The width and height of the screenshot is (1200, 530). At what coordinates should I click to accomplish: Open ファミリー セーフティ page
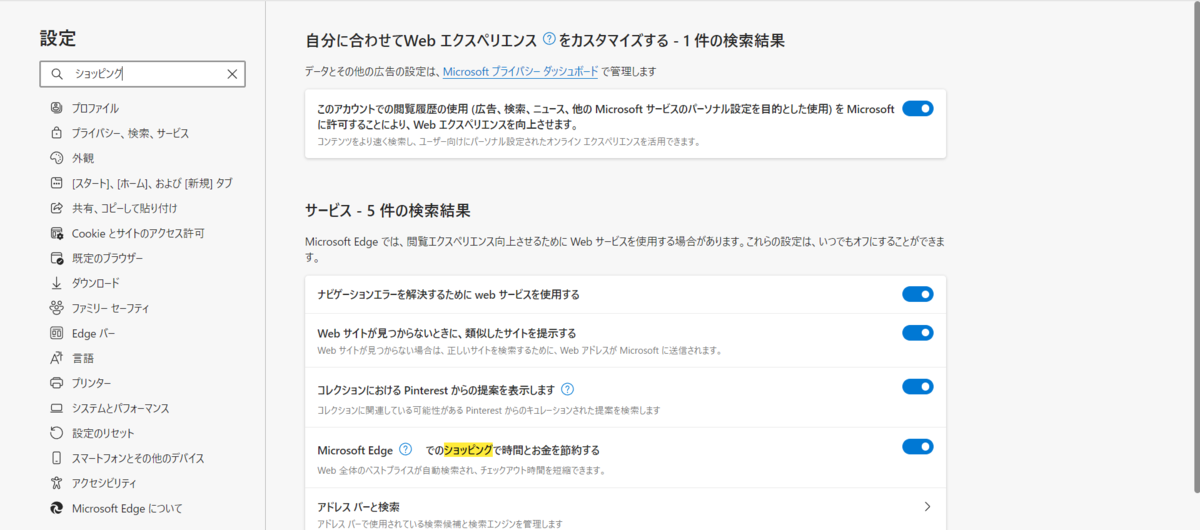coord(110,308)
